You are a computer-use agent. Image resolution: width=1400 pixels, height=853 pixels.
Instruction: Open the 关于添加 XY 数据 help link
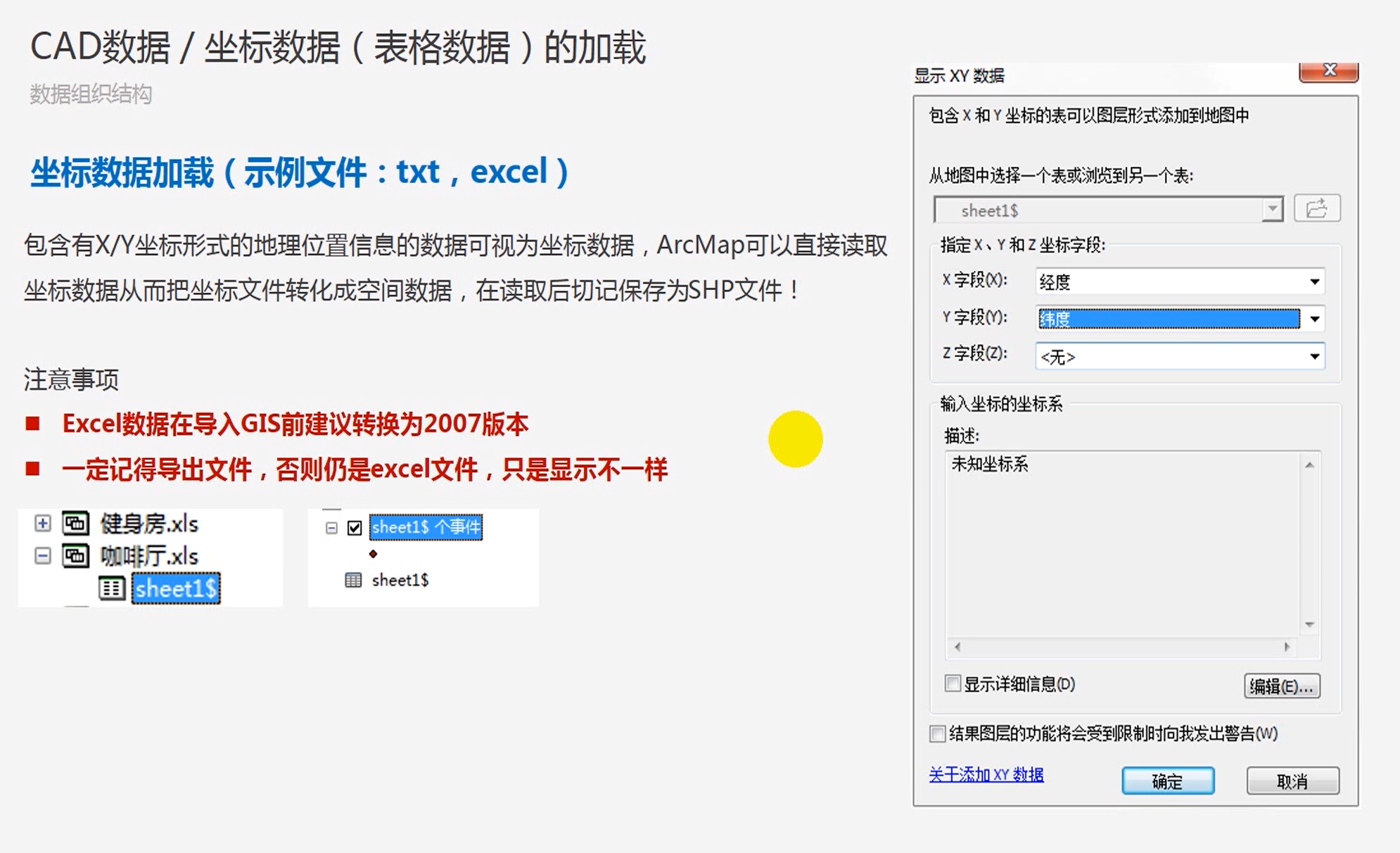986,775
